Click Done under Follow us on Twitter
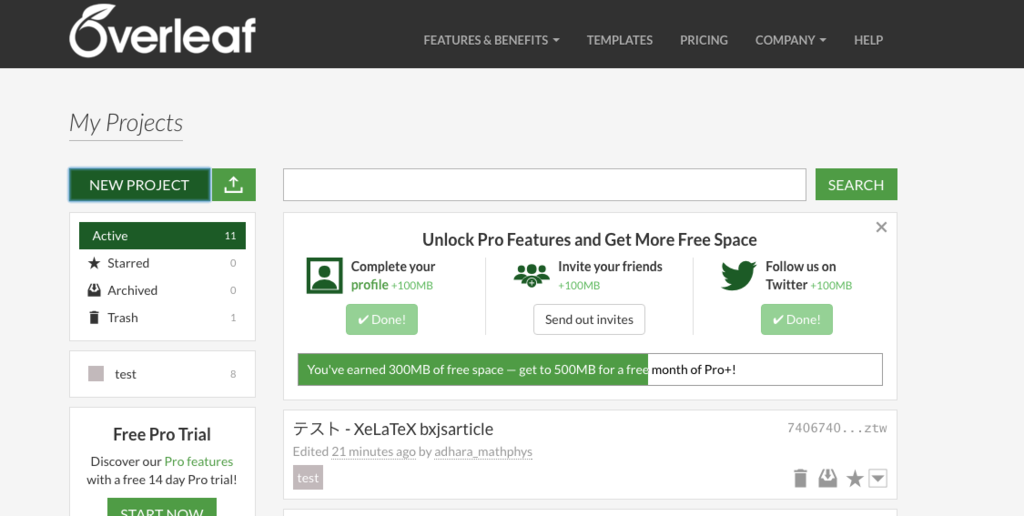 (797, 319)
